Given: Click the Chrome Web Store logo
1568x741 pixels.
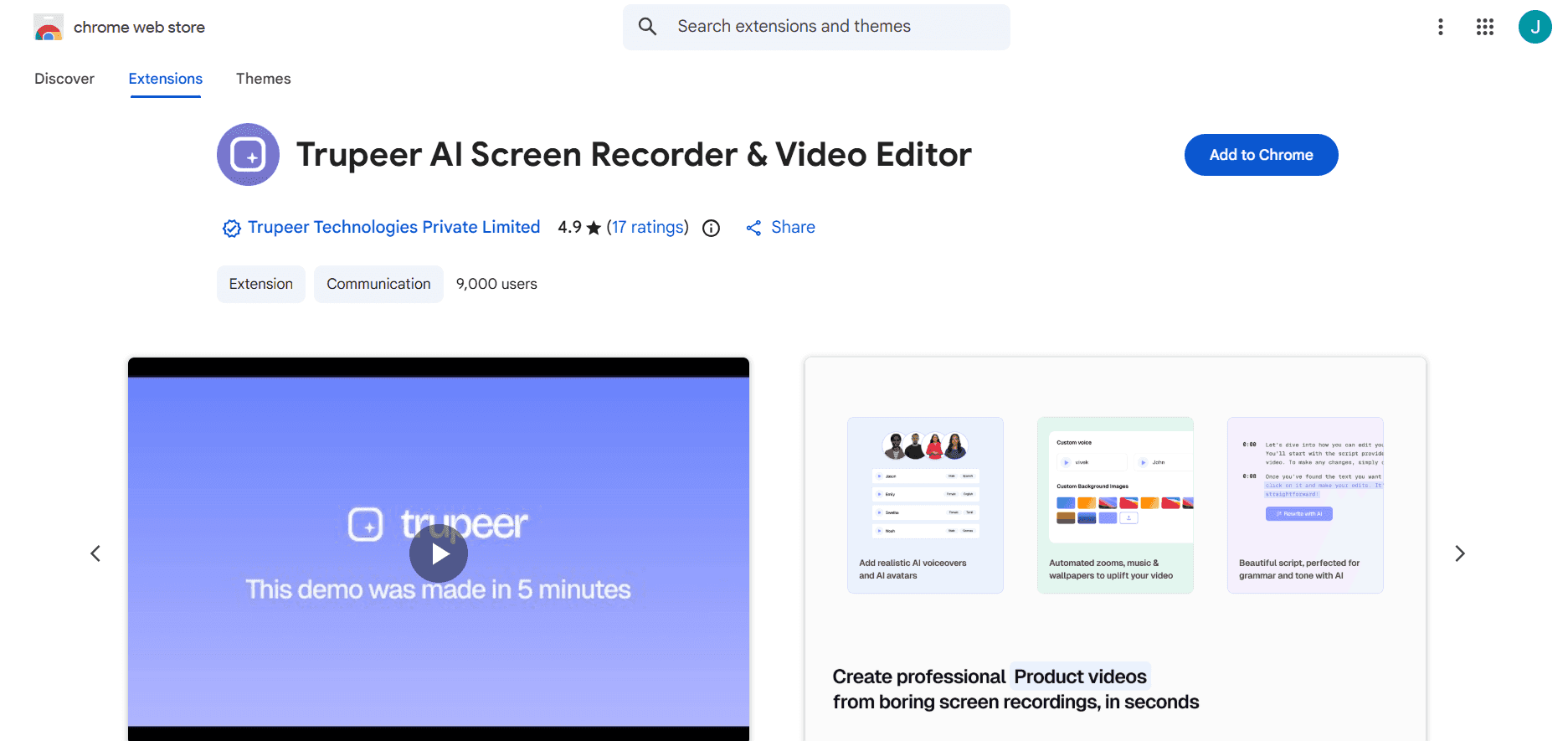Looking at the screenshot, I should click(49, 28).
